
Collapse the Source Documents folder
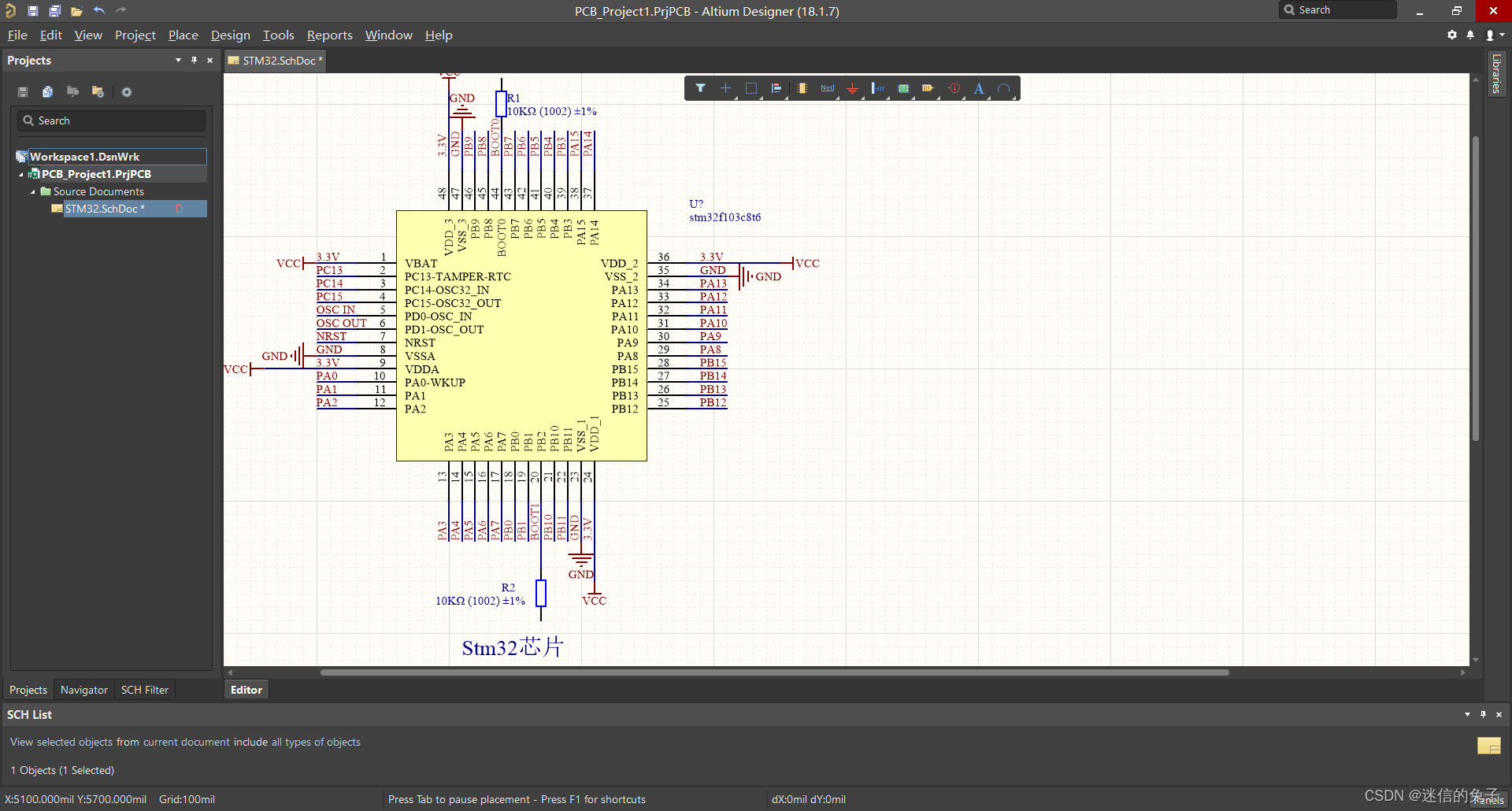33,192
